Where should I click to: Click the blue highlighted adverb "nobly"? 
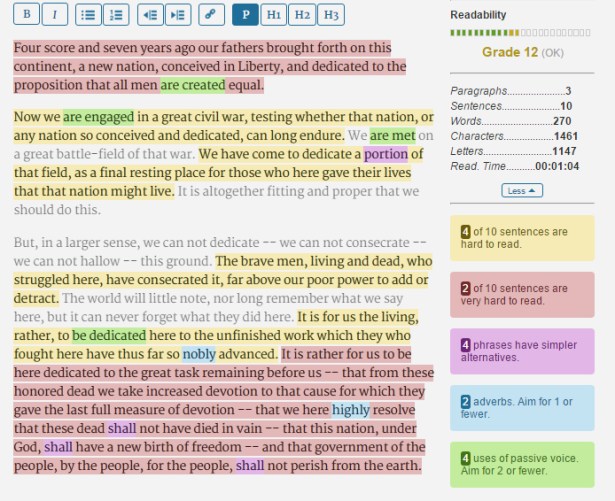click(199, 354)
